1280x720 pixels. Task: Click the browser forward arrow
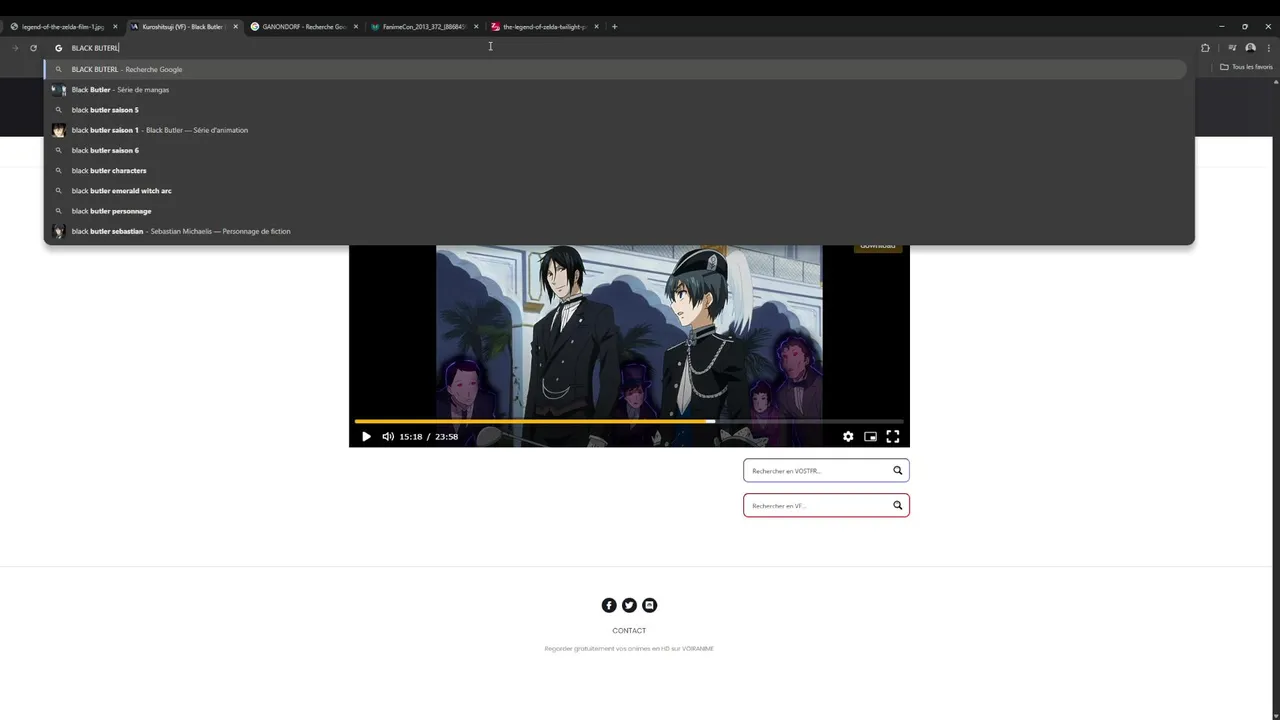click(x=15, y=48)
